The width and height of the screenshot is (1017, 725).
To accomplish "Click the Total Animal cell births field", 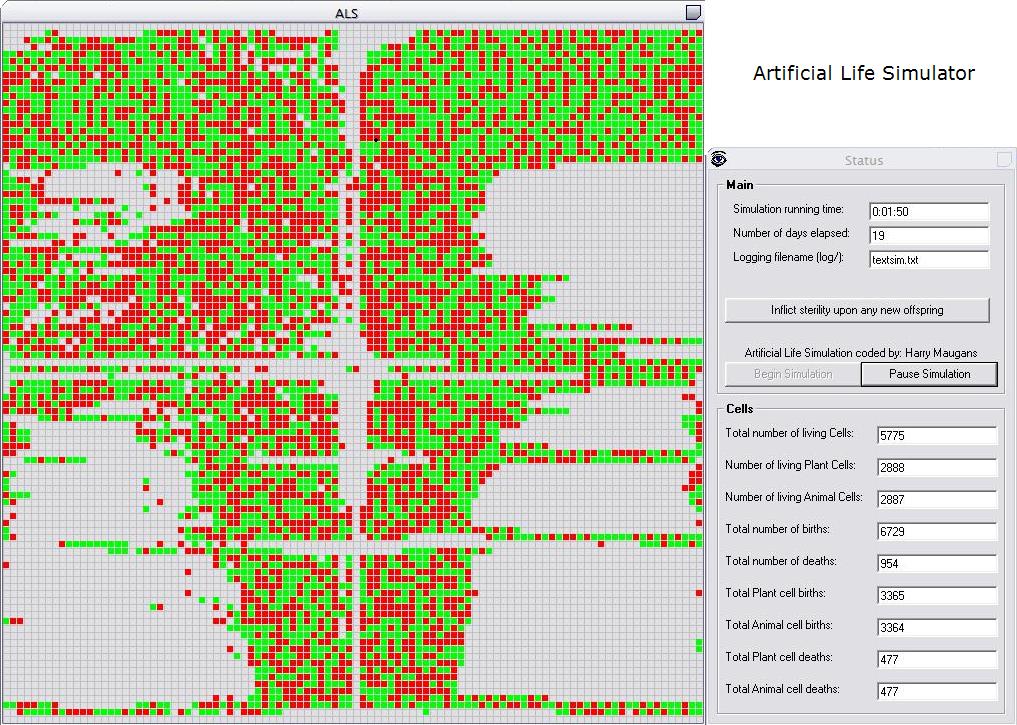I will point(937,627).
